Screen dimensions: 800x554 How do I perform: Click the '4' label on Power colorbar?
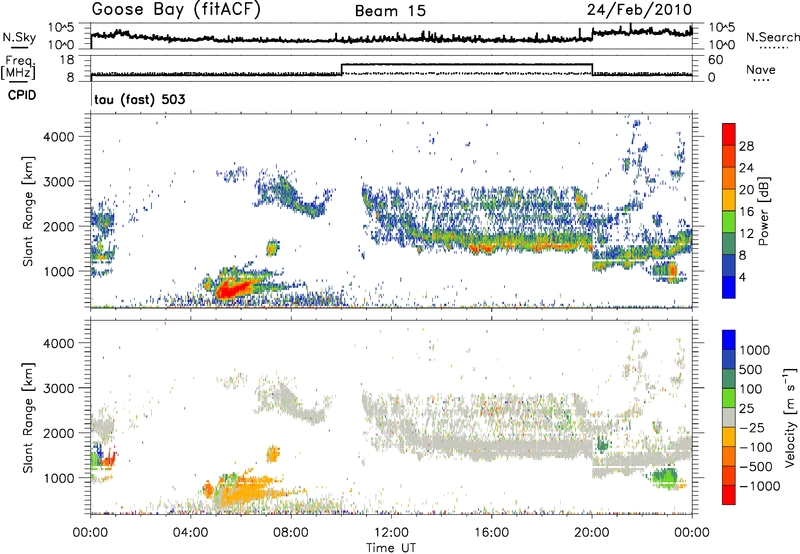click(x=742, y=277)
